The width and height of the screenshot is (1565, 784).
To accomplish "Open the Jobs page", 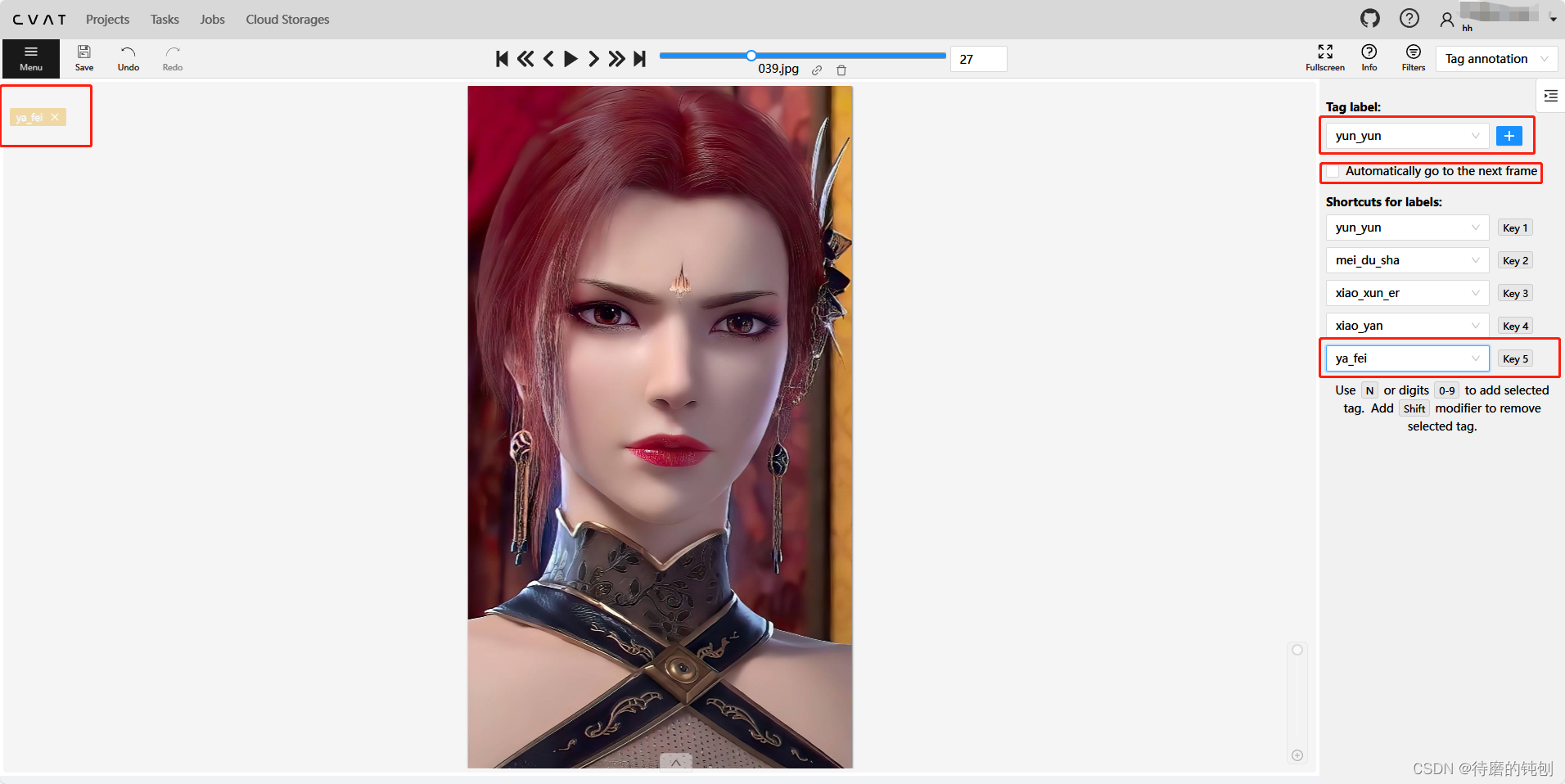I will coord(212,19).
